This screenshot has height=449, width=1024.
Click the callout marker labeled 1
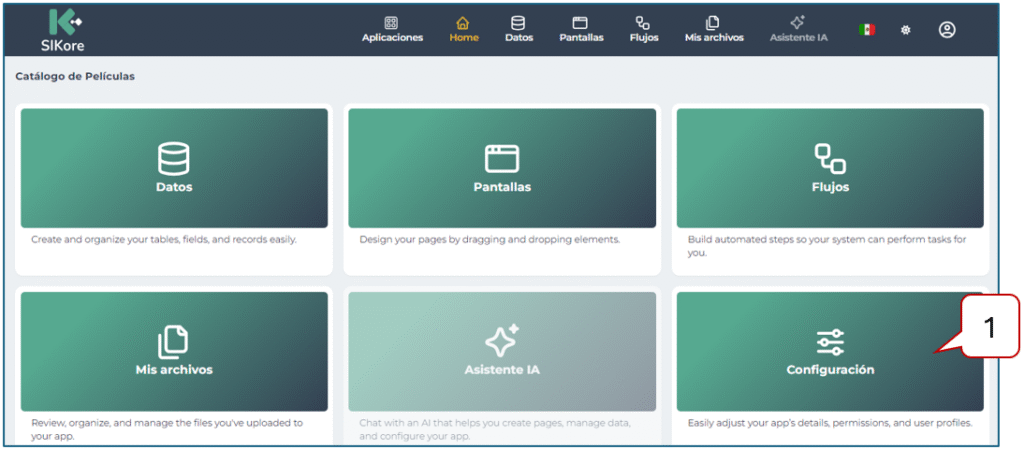[x=990, y=326]
